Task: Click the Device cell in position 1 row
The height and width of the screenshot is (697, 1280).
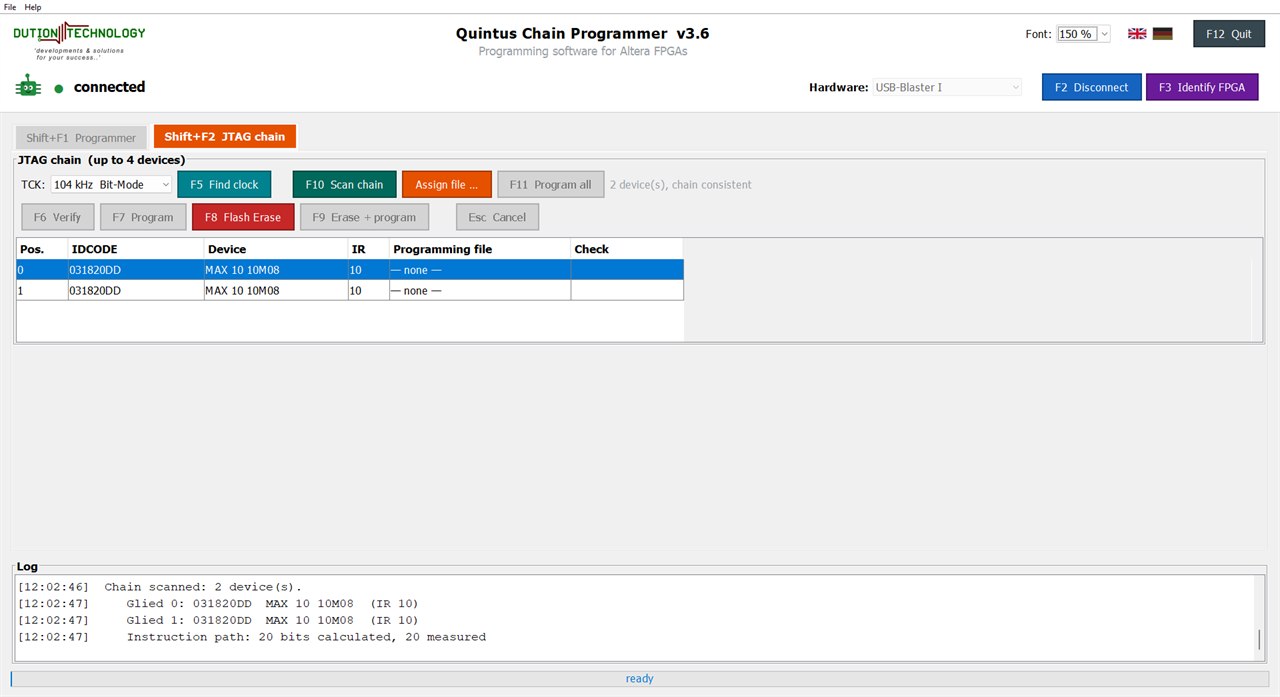Action: [276, 290]
